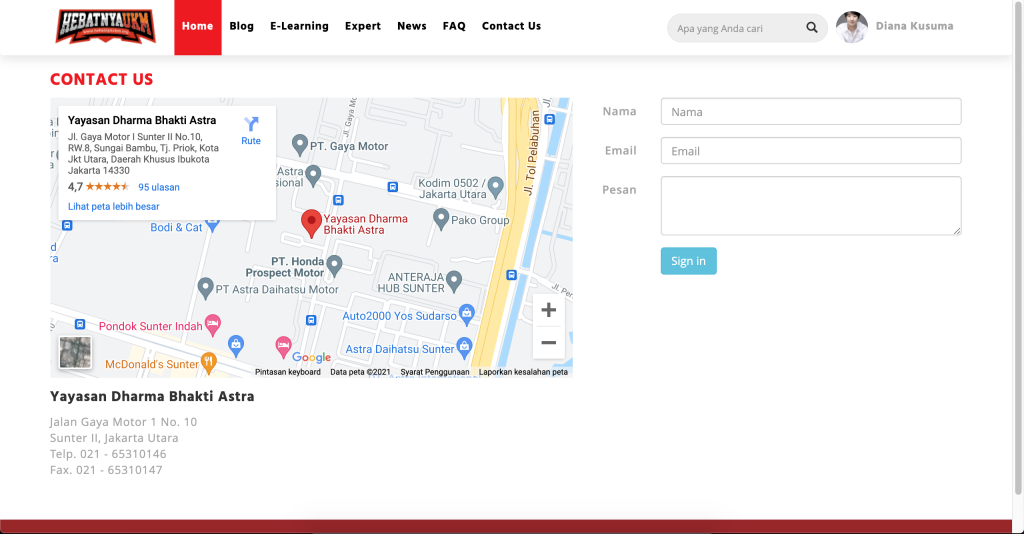Screen dimensions: 1024x534
Task: Click 'Jalan Gaya Motor 1 No. 10' address
Action: (123, 422)
